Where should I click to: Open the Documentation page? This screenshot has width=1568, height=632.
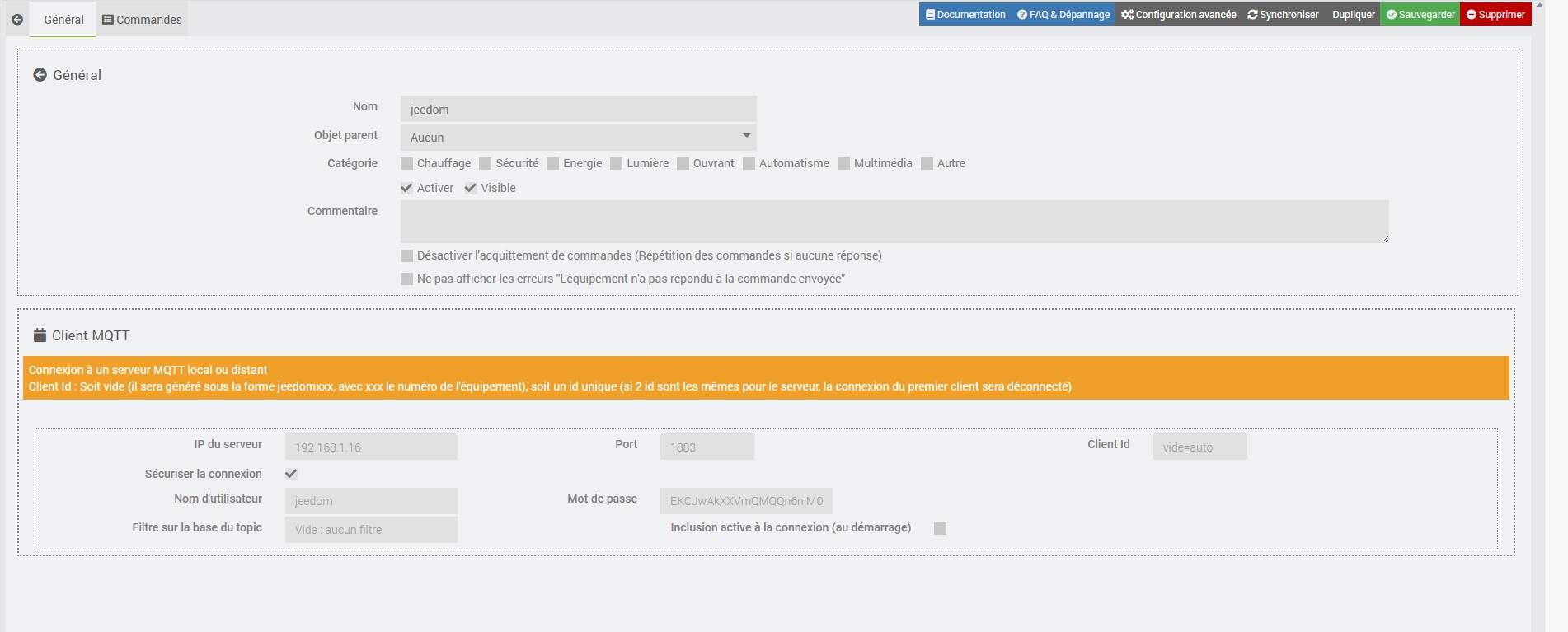[x=965, y=15]
